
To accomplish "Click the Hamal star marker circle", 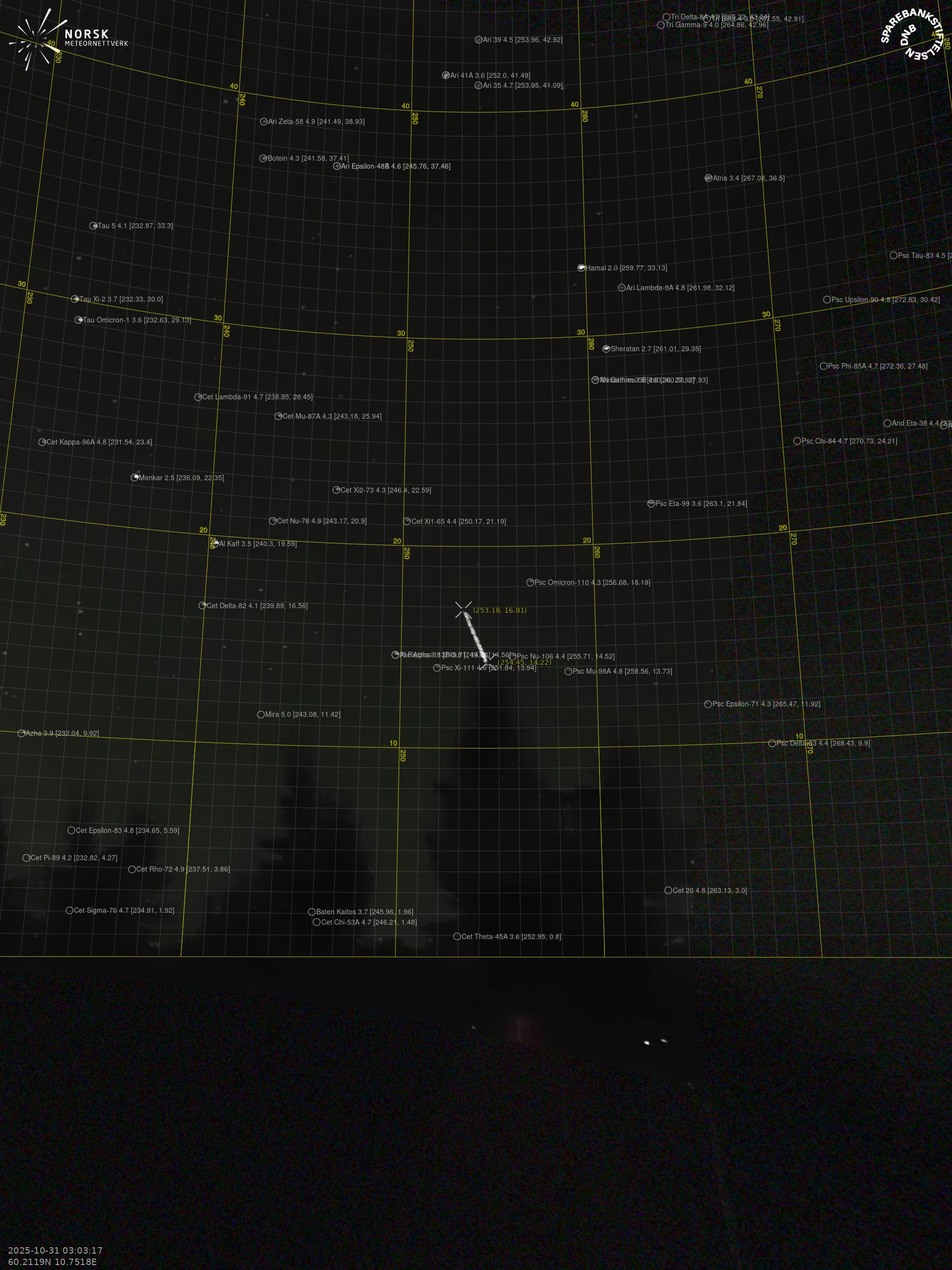I will point(581,267).
